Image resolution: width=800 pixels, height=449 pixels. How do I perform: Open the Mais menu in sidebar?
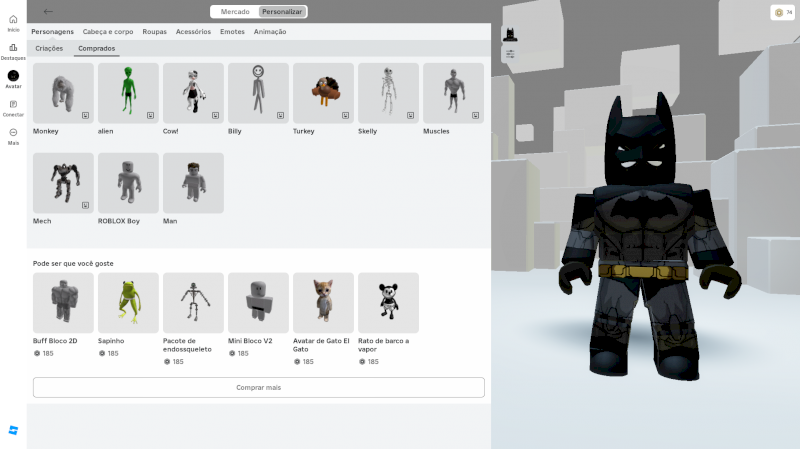click(13, 134)
